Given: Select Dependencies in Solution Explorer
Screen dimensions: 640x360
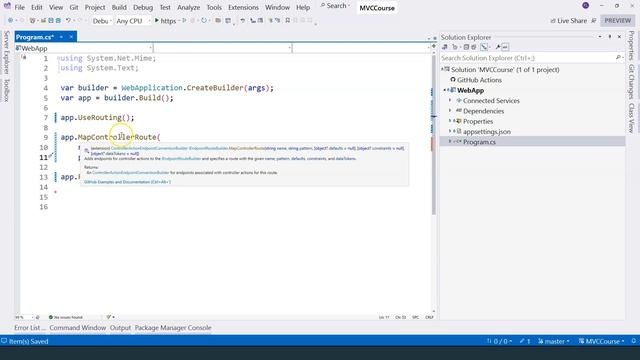Looking at the screenshot, I should click(483, 111).
